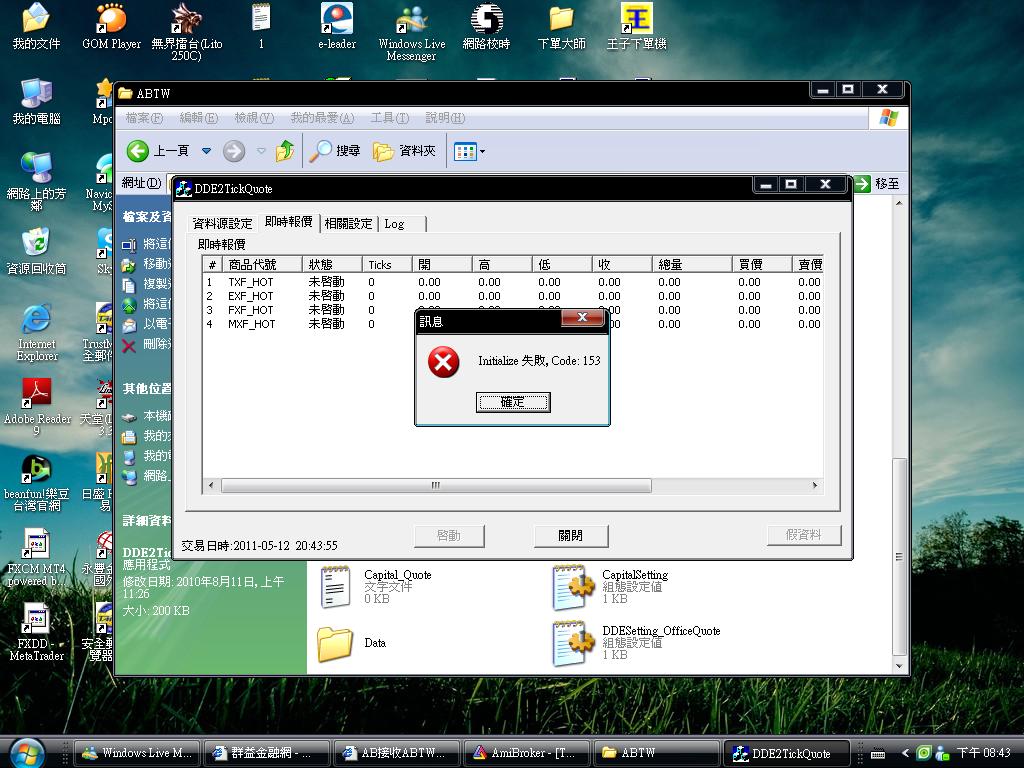Viewport: 1024px width, 768px height.
Task: Open 檢視 menu in ABTW window
Action: [254, 118]
